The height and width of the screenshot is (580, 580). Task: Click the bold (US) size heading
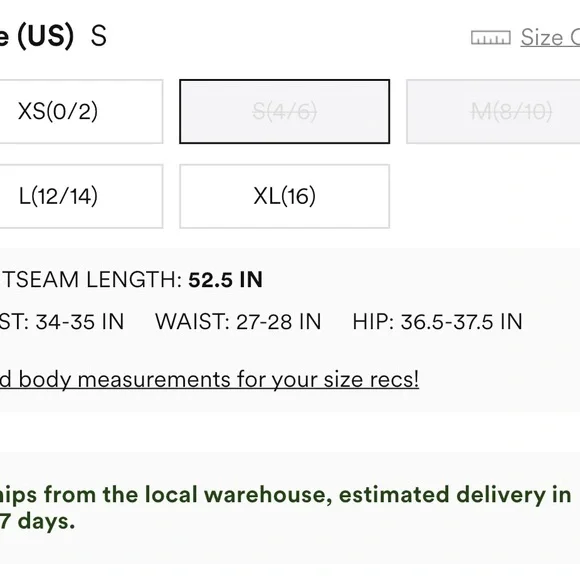[x=45, y=36]
